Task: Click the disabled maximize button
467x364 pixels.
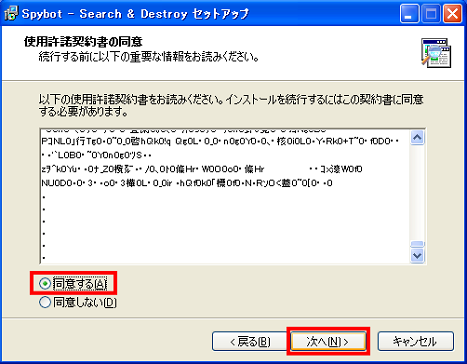Action: [x=431, y=14]
